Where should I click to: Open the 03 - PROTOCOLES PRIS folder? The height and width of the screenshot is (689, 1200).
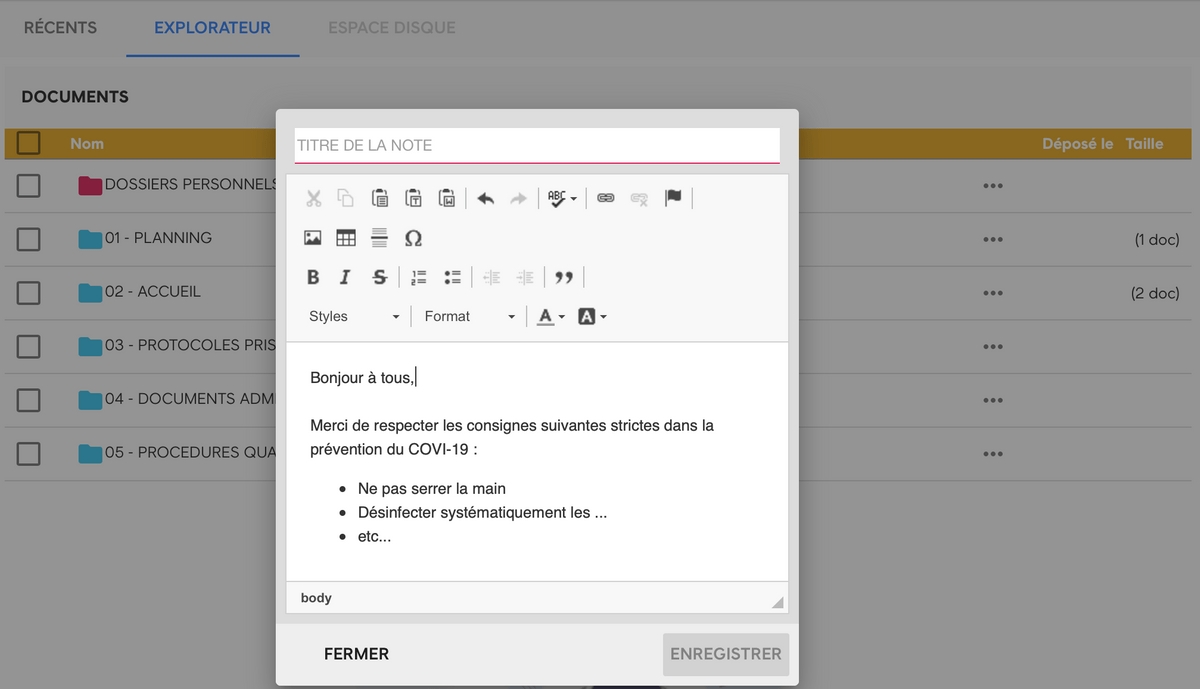(x=190, y=345)
